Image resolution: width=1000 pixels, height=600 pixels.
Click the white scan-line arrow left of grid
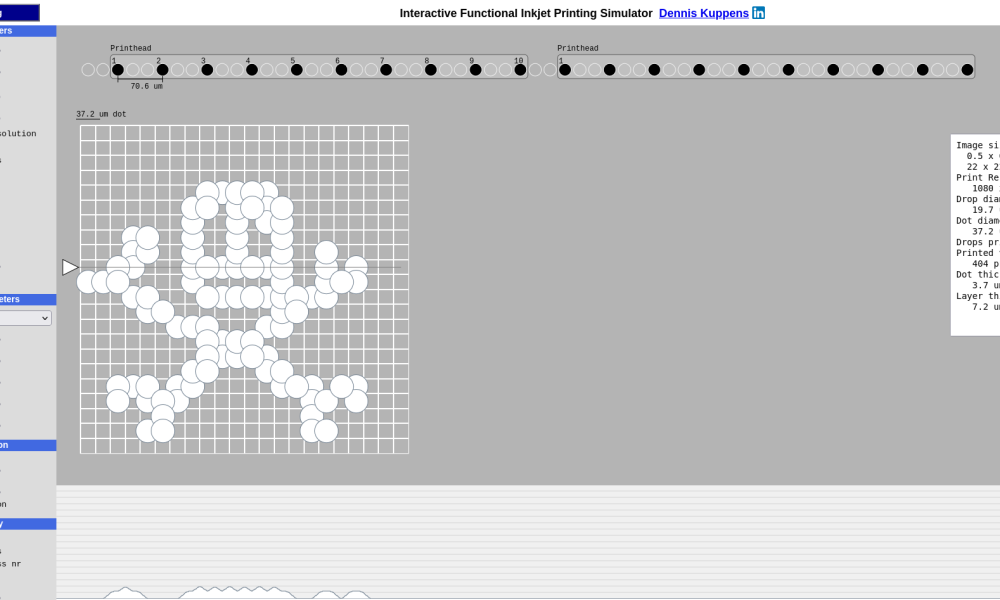tap(70, 267)
